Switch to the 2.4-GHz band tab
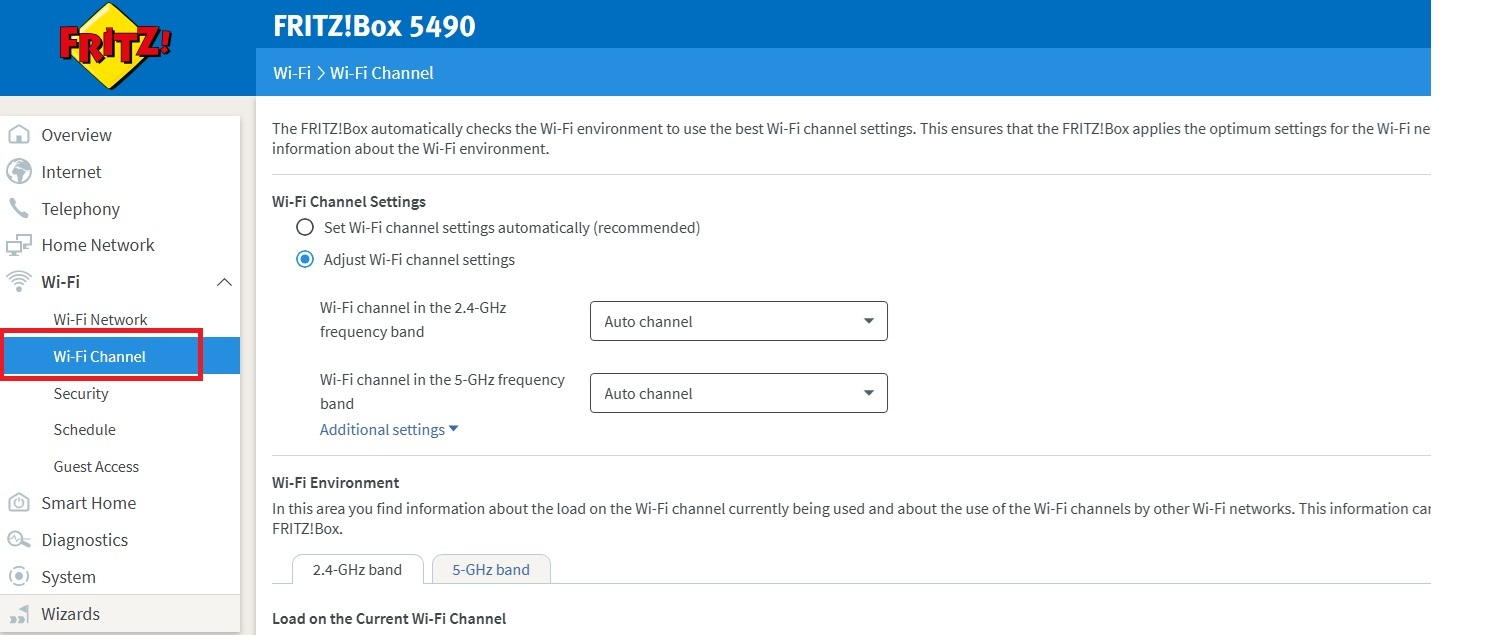 [x=357, y=570]
